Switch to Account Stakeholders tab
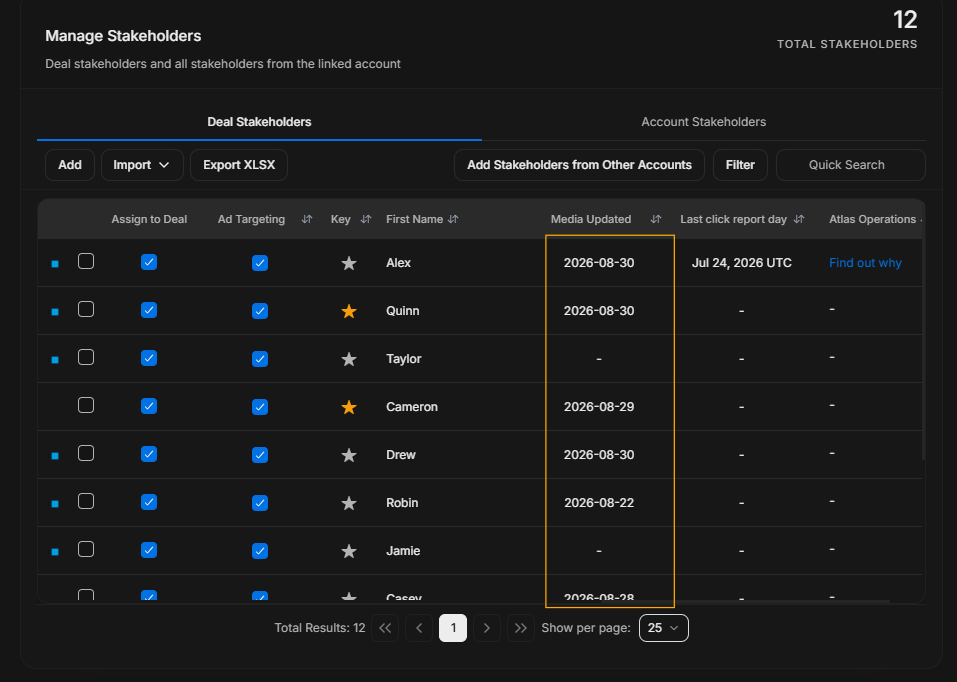This screenshot has height=682, width=957. tap(703, 122)
